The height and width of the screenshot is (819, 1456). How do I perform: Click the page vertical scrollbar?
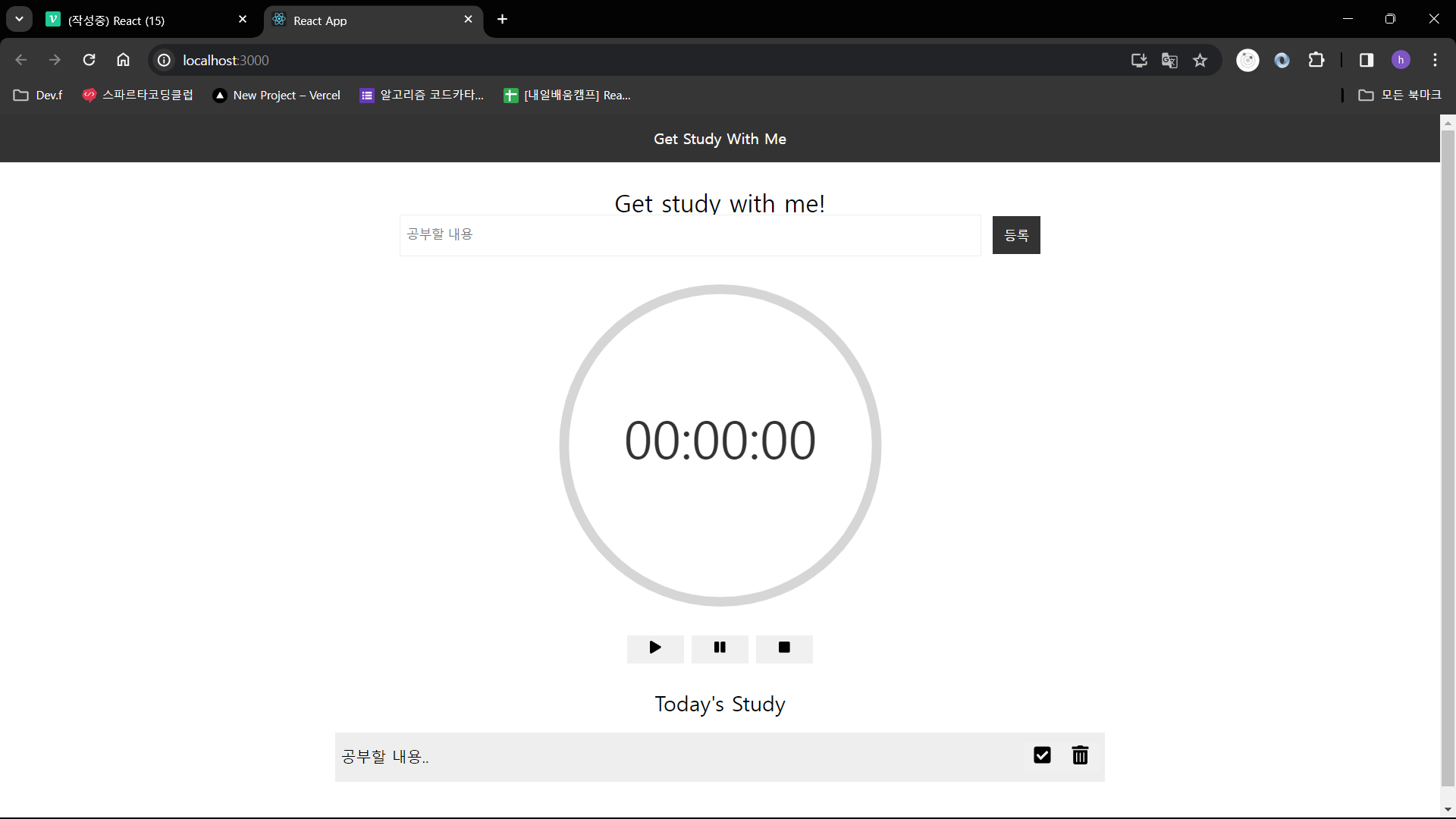click(x=1448, y=455)
